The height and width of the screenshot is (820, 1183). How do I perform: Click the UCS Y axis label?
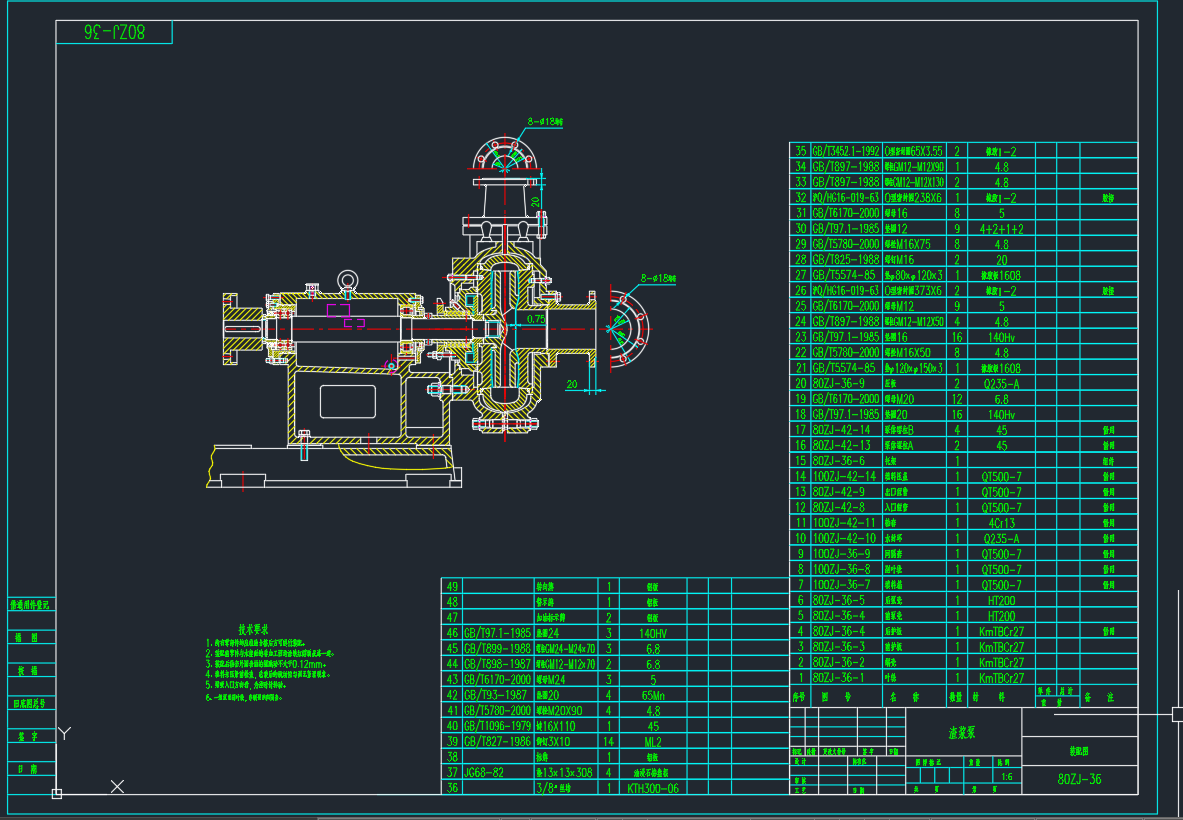coord(65,733)
